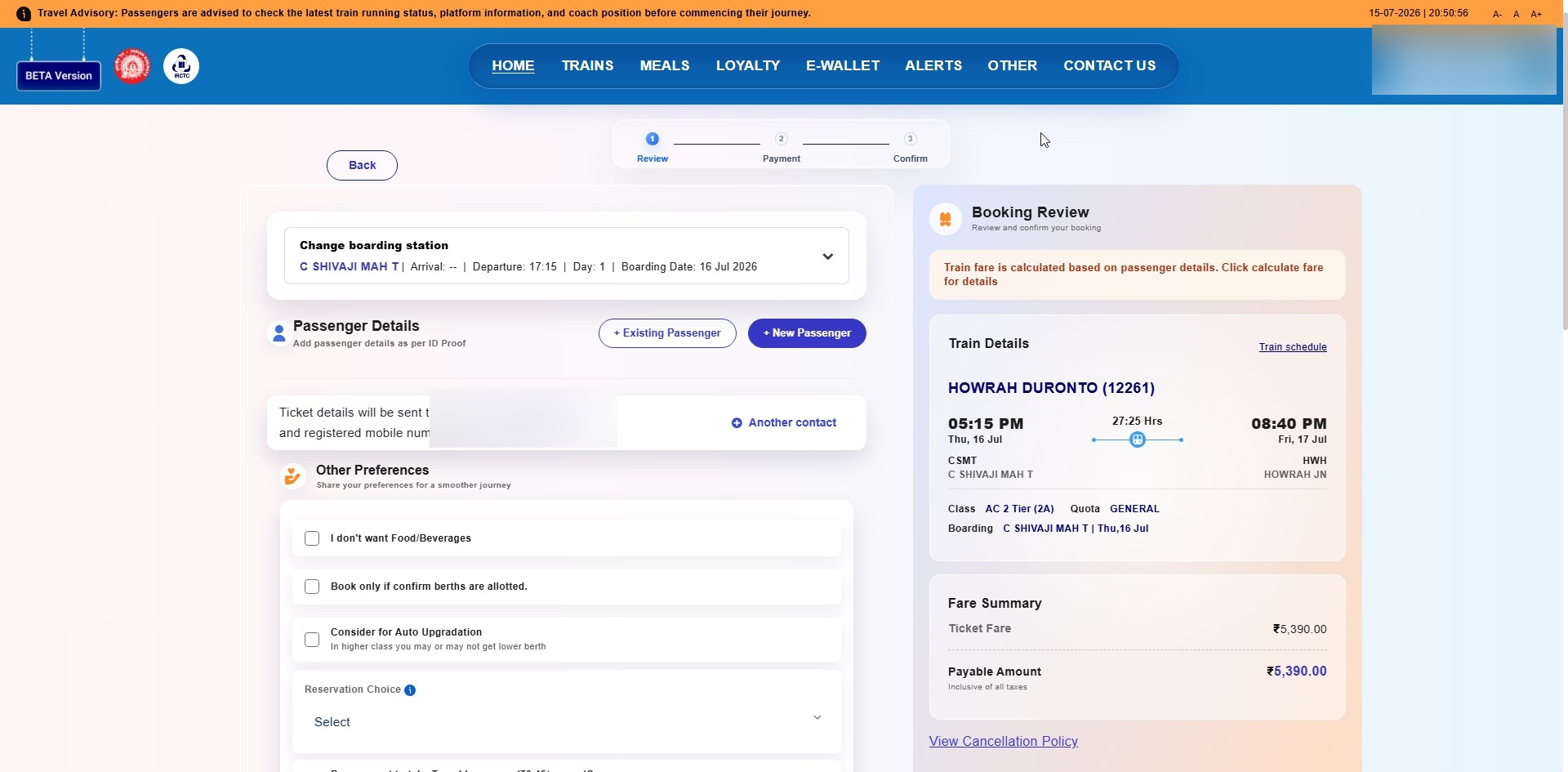Open the MEALS menu

pos(665,66)
